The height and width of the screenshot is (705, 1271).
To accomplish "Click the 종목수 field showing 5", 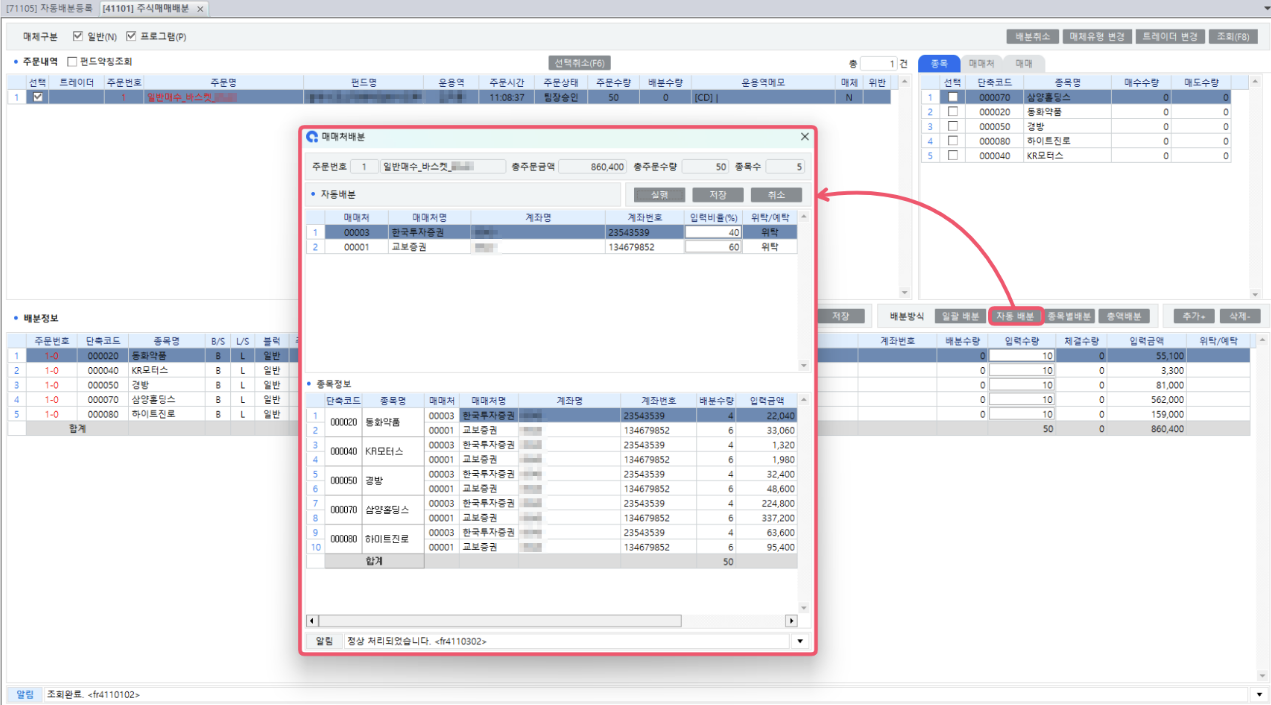I will click(x=783, y=166).
